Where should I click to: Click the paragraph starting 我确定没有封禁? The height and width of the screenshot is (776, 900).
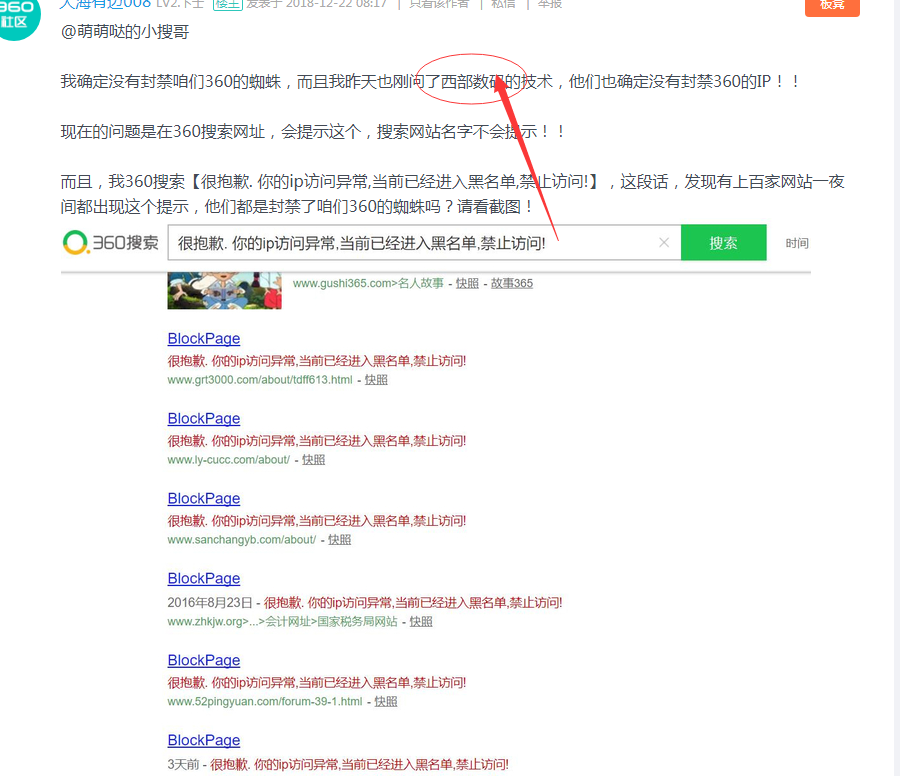pos(430,82)
